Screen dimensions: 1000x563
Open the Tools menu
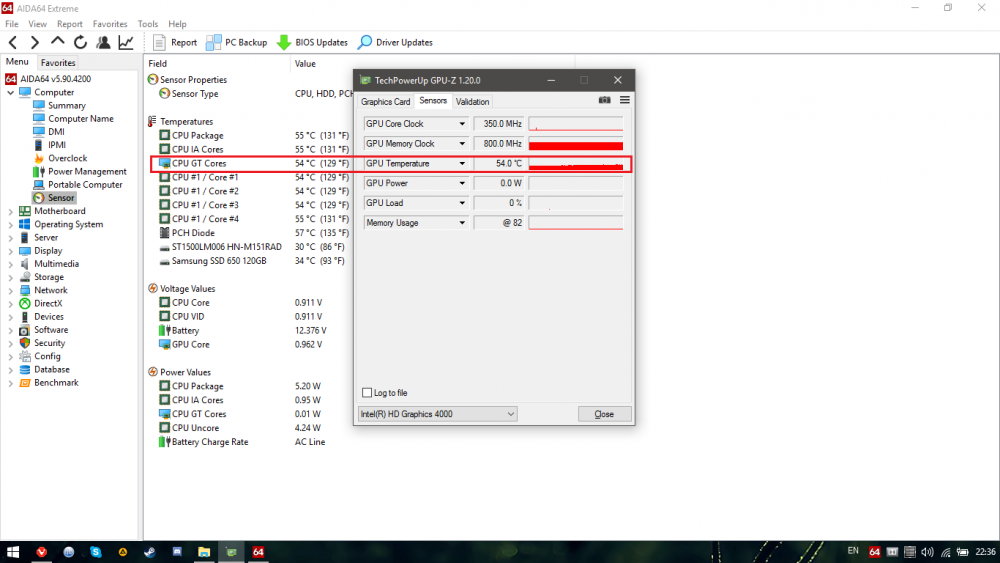(147, 24)
